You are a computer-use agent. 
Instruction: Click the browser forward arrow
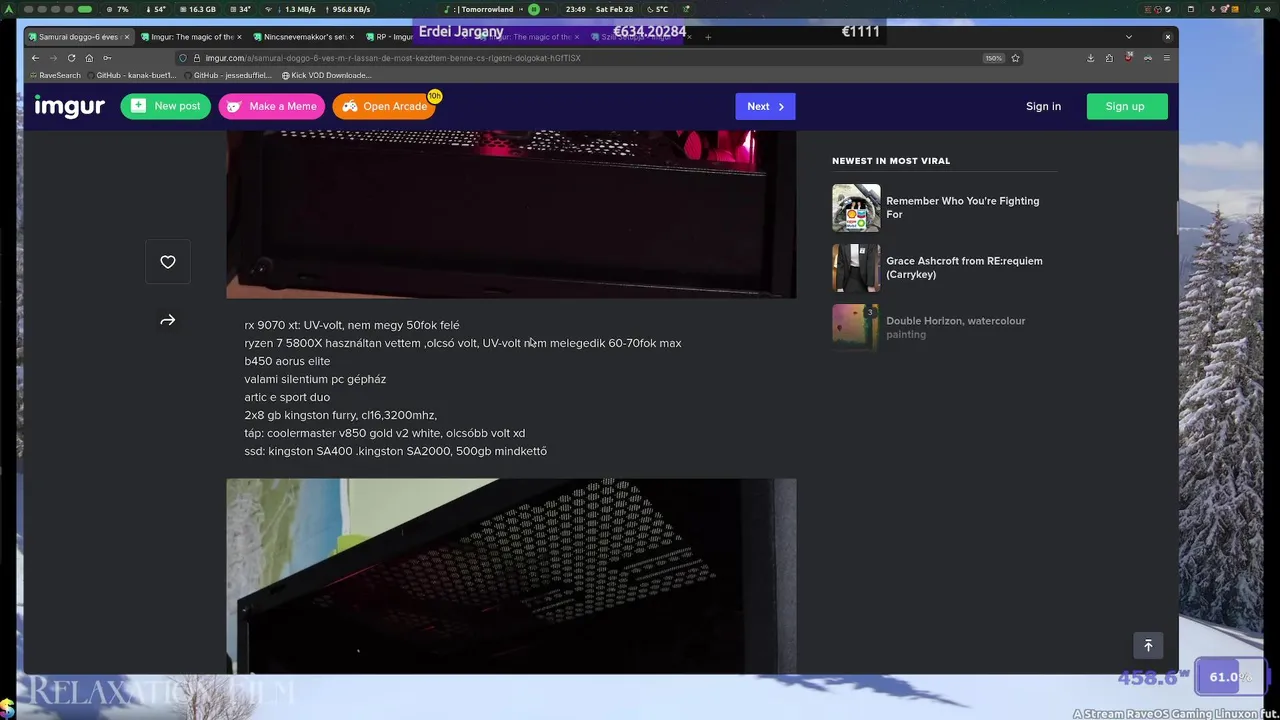coord(53,58)
